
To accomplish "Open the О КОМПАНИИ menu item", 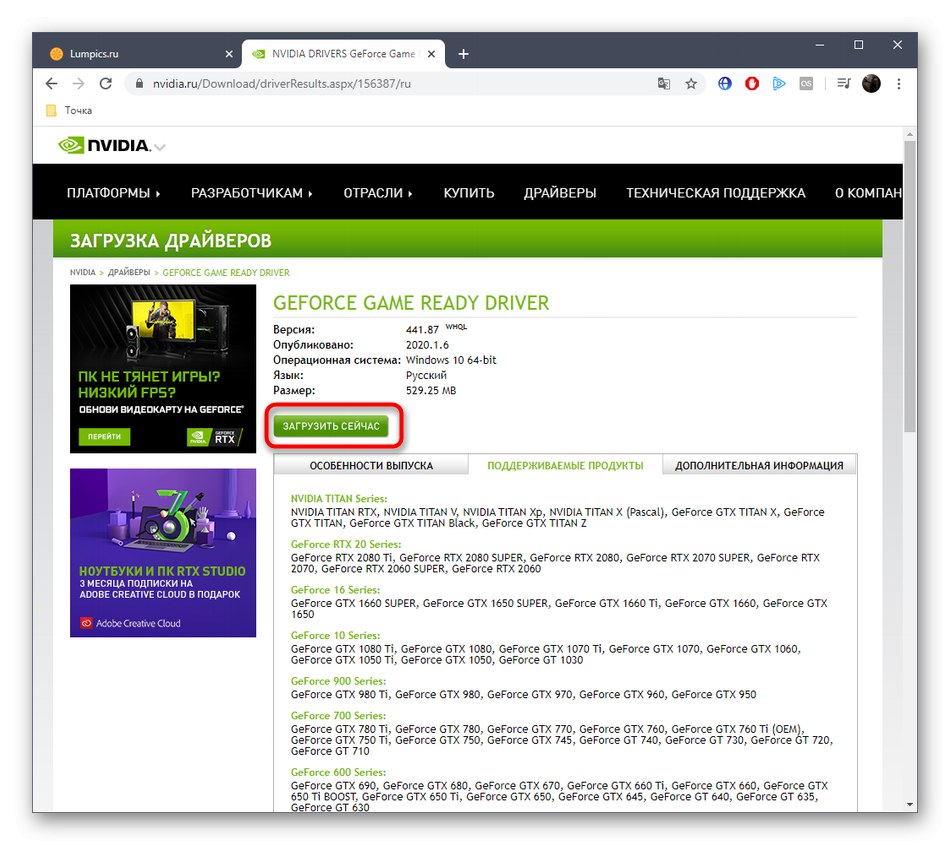I will pyautogui.click(x=868, y=193).
